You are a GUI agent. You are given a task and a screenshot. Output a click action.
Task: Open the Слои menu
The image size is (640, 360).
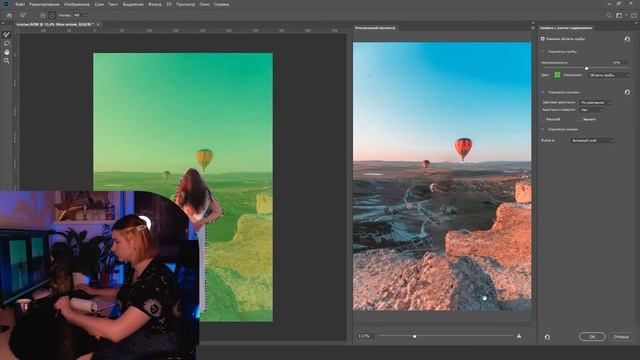click(x=99, y=4)
